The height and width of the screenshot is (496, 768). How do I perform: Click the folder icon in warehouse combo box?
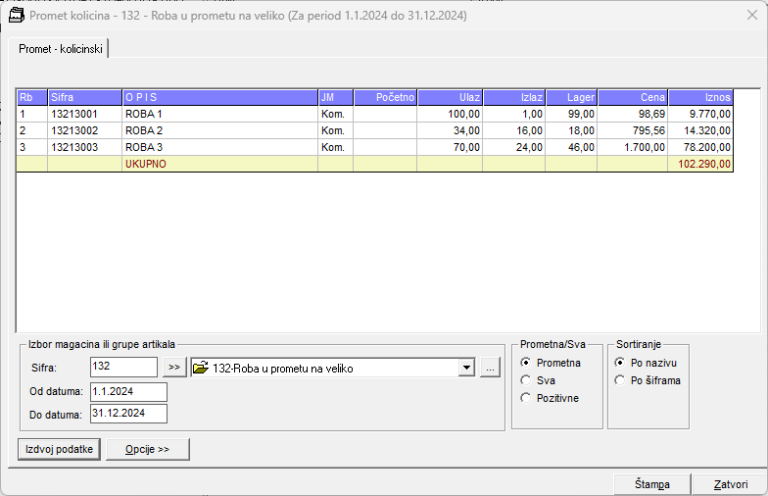pyautogui.click(x=200, y=368)
